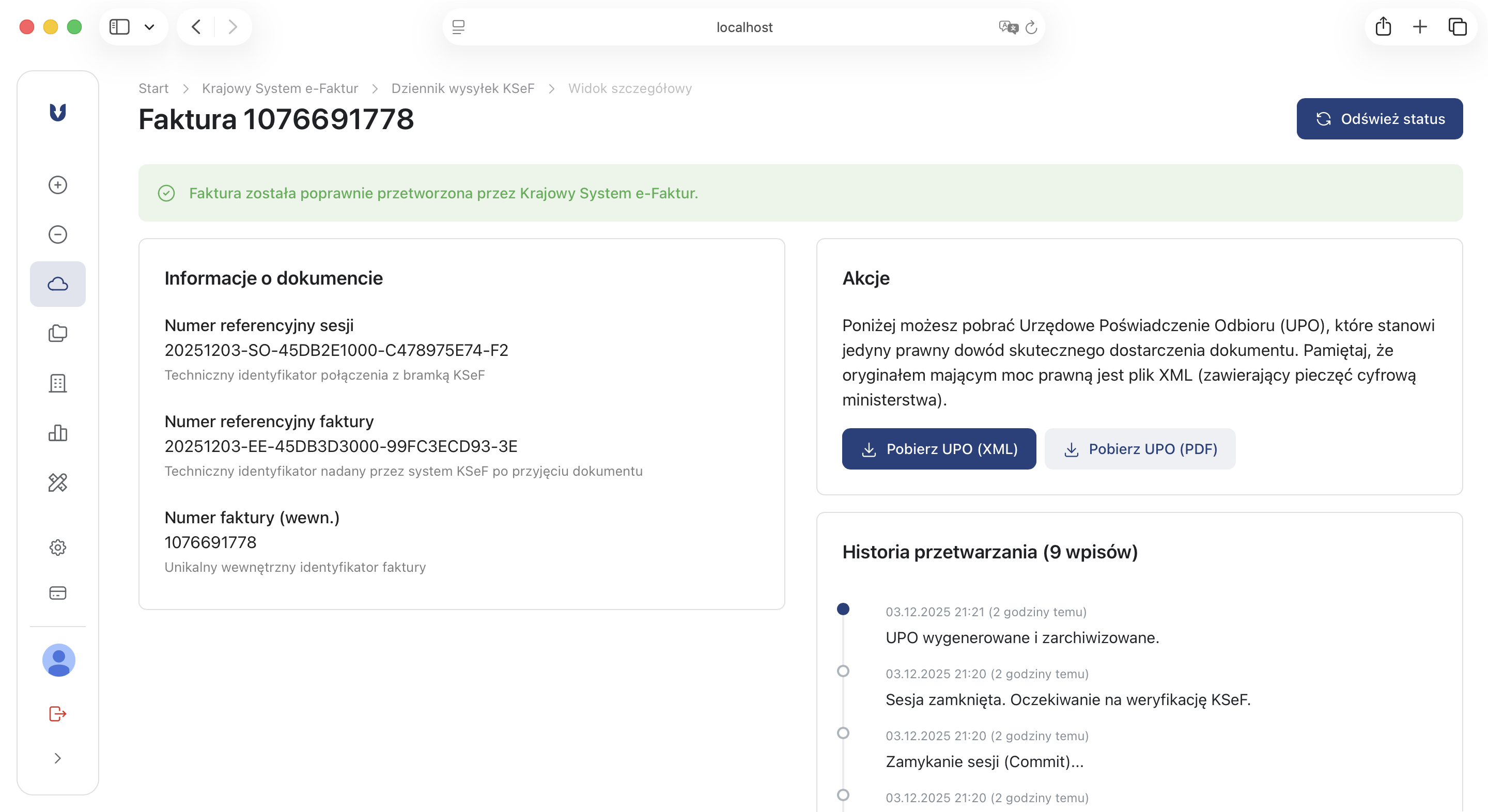This screenshot has height=812, width=1488.
Task: Open settings using the gear icon
Action: [57, 548]
